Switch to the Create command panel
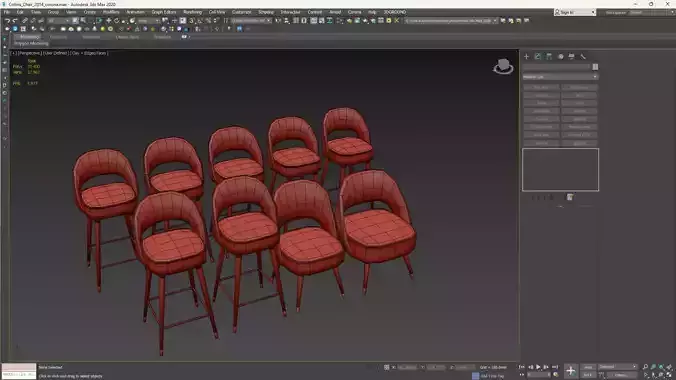 click(526, 57)
